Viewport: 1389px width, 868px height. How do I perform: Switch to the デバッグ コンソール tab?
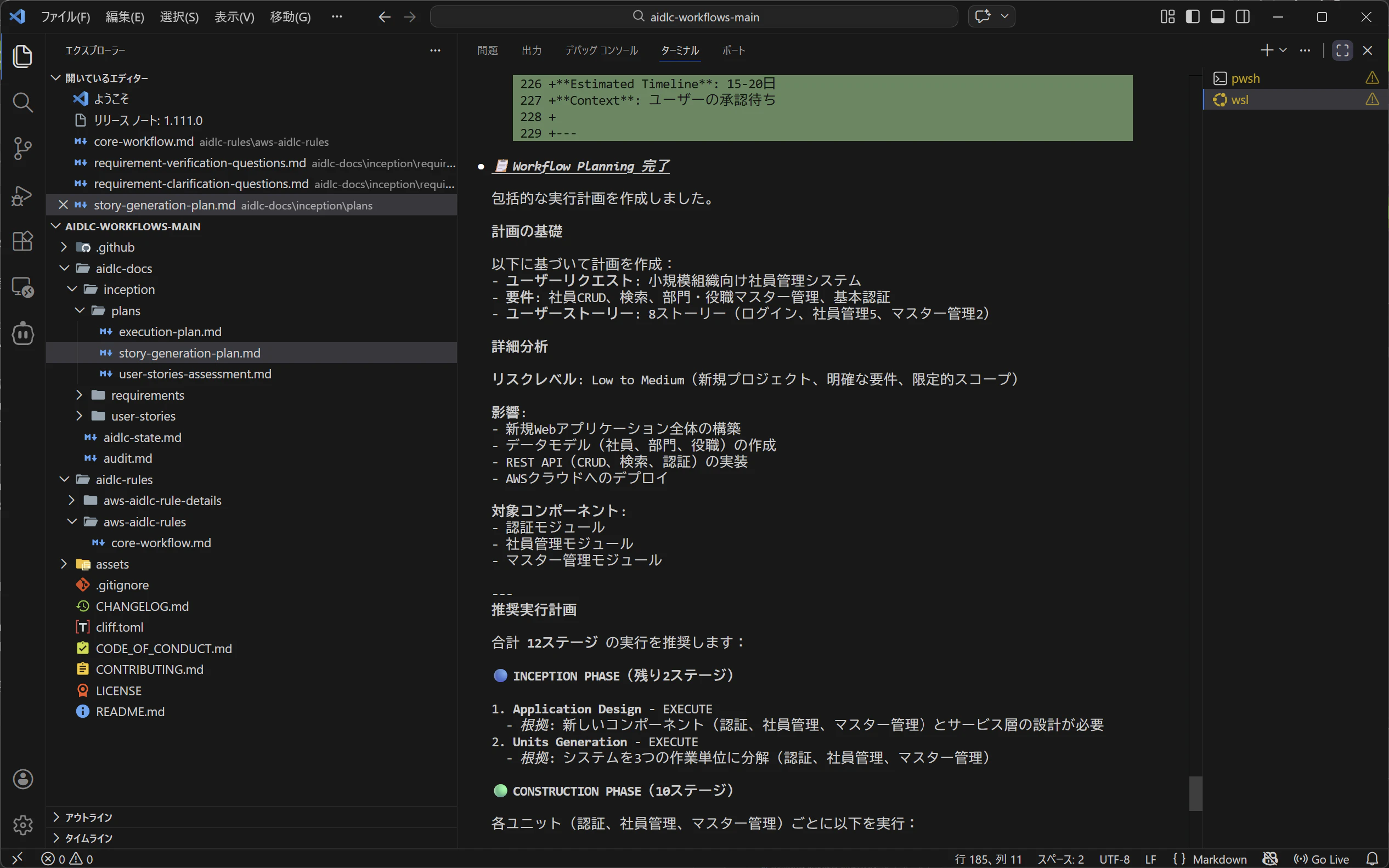[601, 50]
